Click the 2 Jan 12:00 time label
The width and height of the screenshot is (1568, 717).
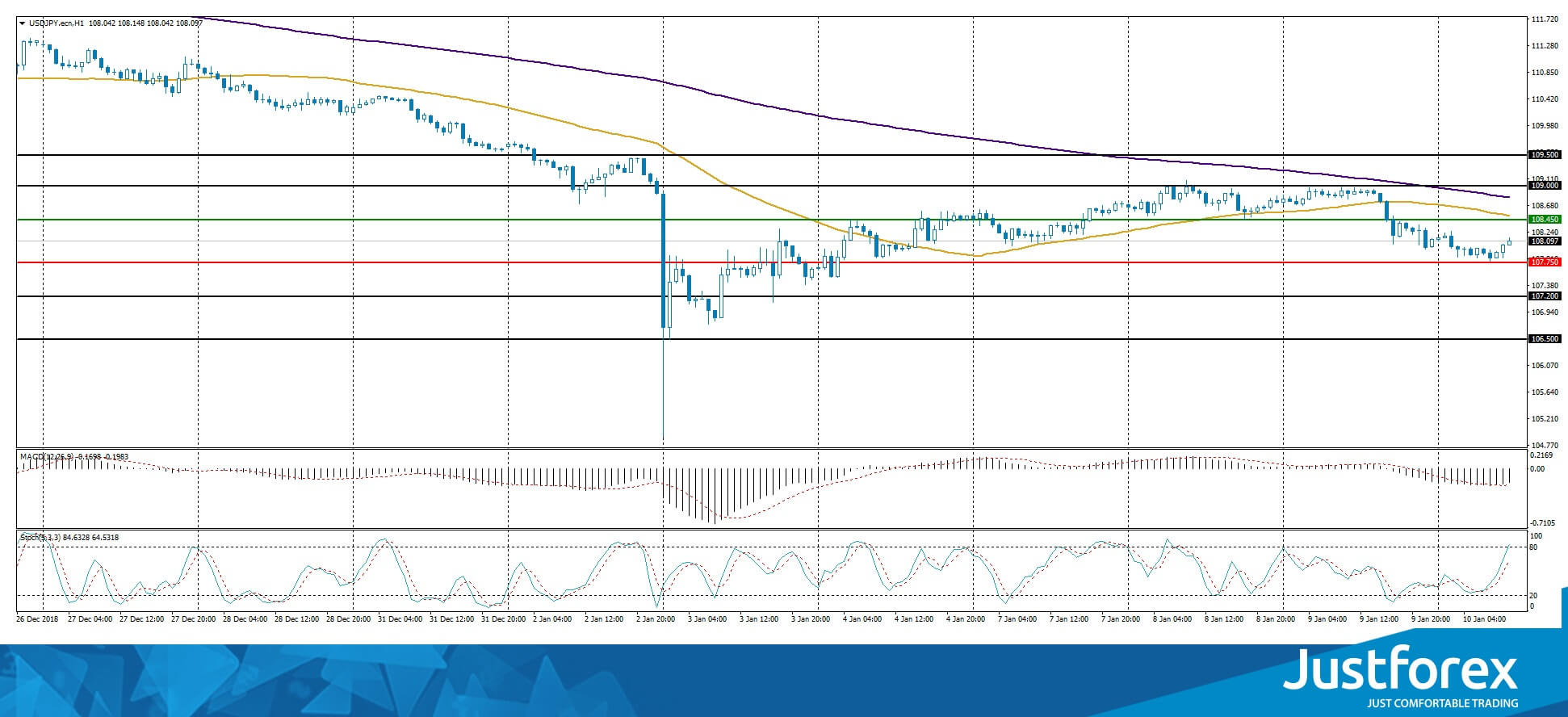coord(602,619)
